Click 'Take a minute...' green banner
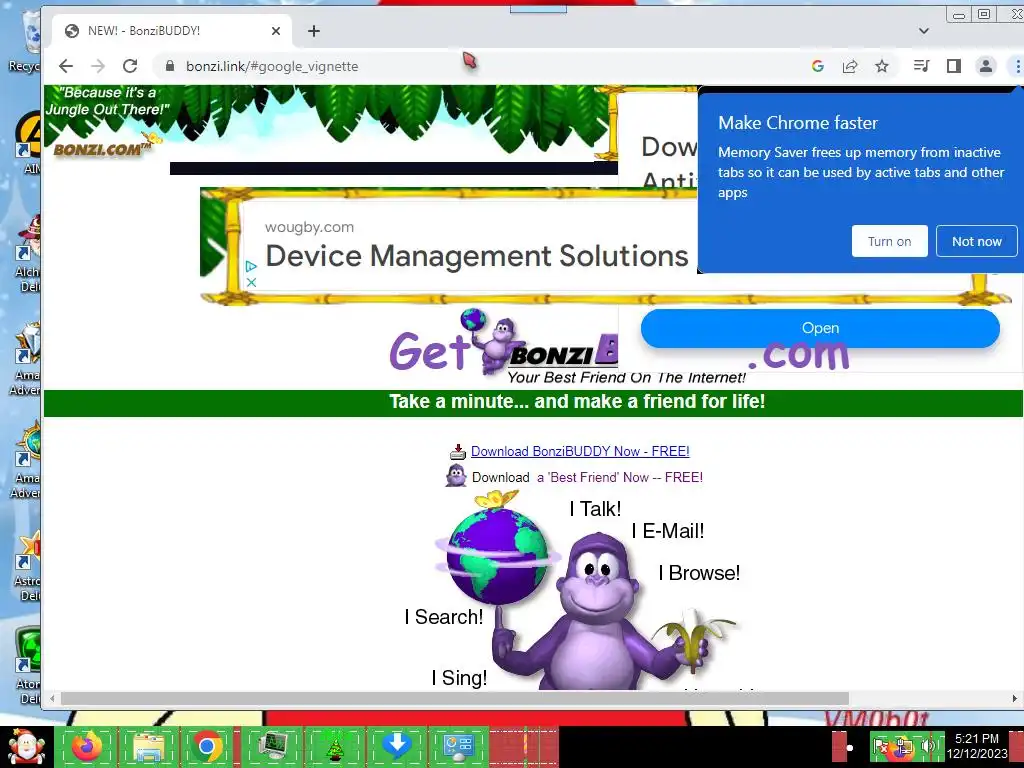1024x768 pixels. (577, 401)
